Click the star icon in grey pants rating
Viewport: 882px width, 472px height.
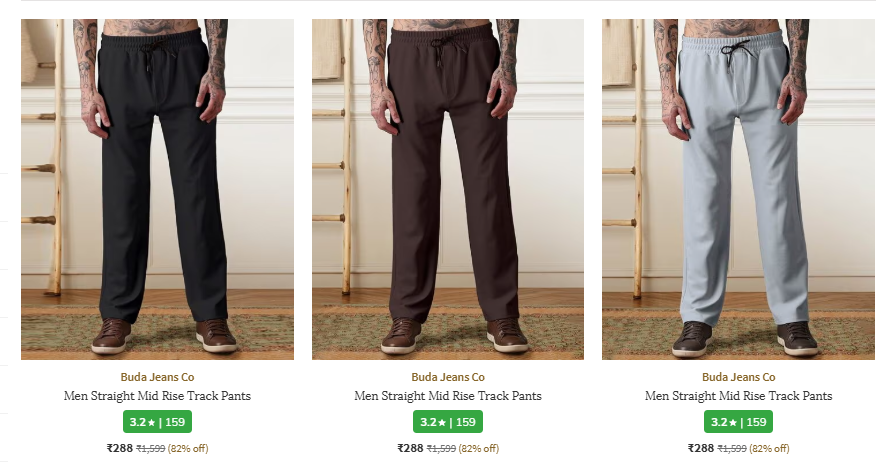732,422
